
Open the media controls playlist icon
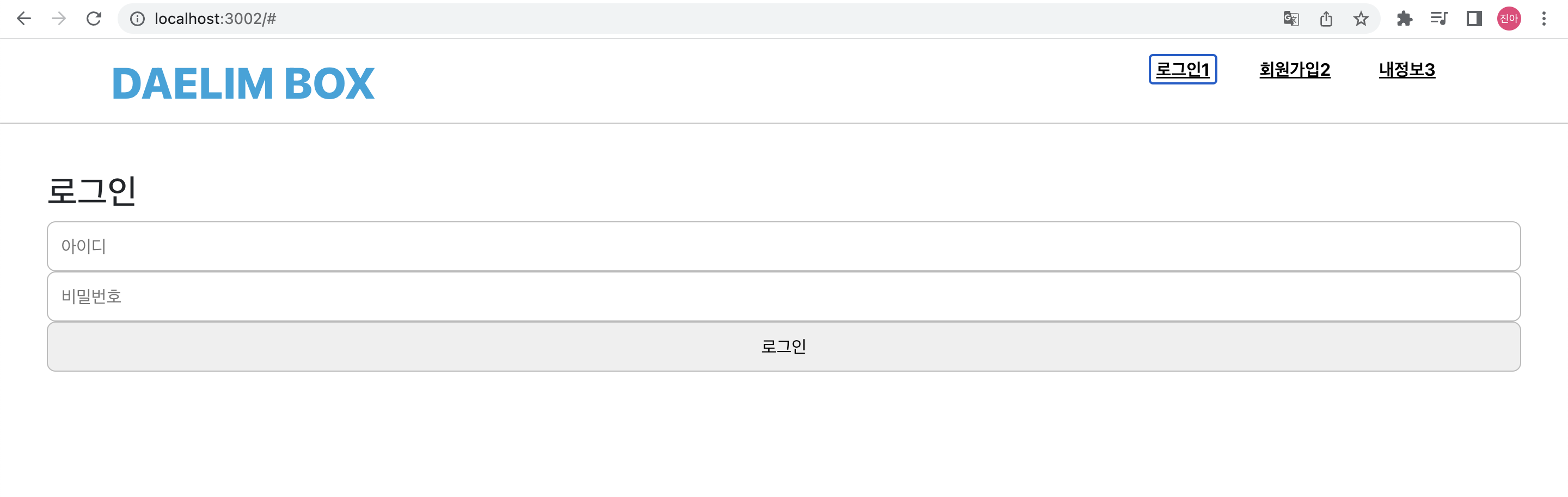pos(1439,19)
